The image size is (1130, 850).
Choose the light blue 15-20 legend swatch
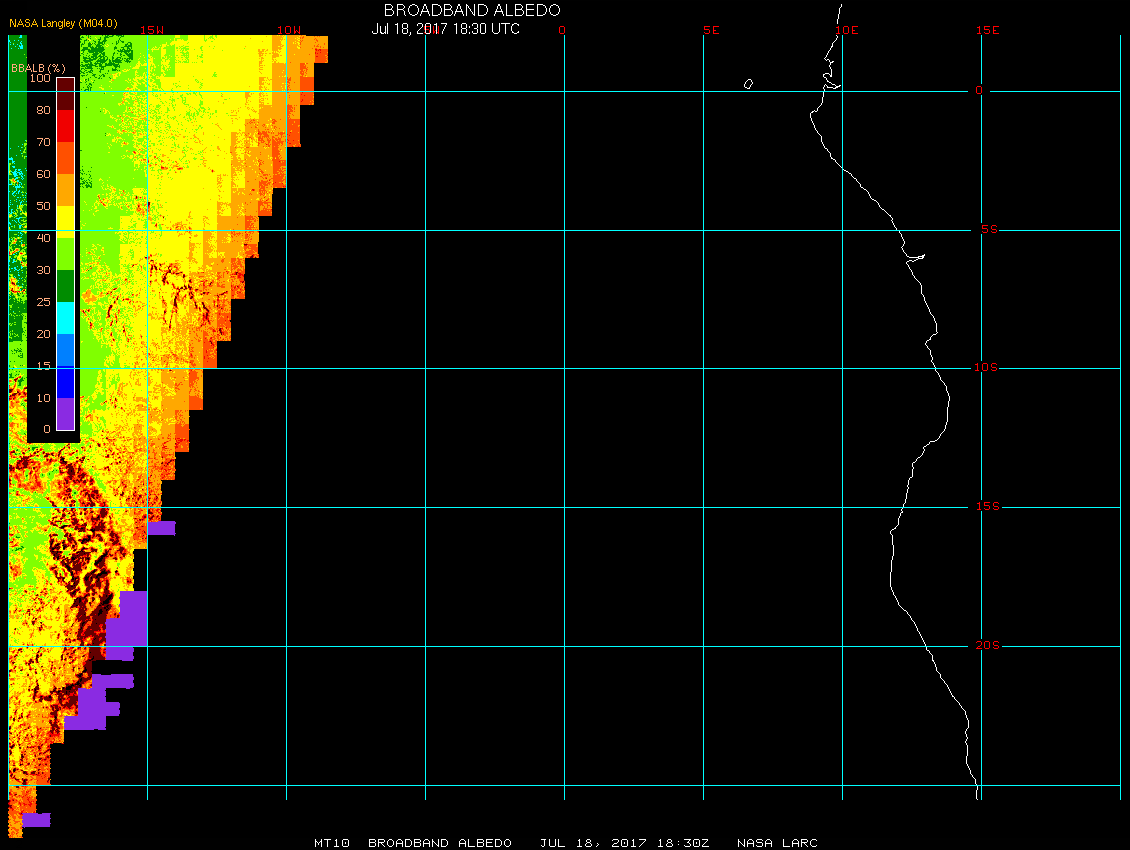[66, 350]
